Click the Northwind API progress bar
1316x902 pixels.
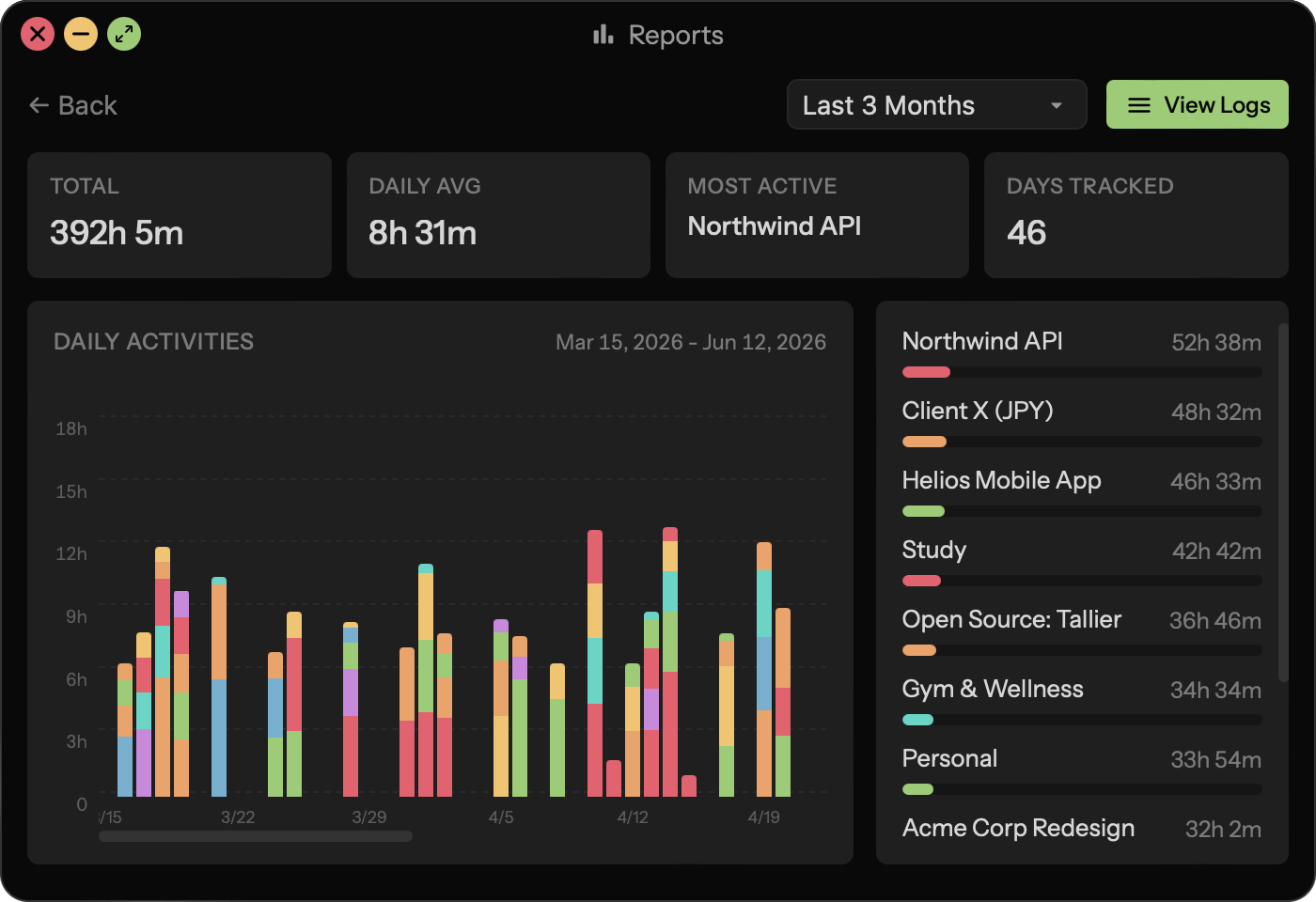coord(1082,372)
